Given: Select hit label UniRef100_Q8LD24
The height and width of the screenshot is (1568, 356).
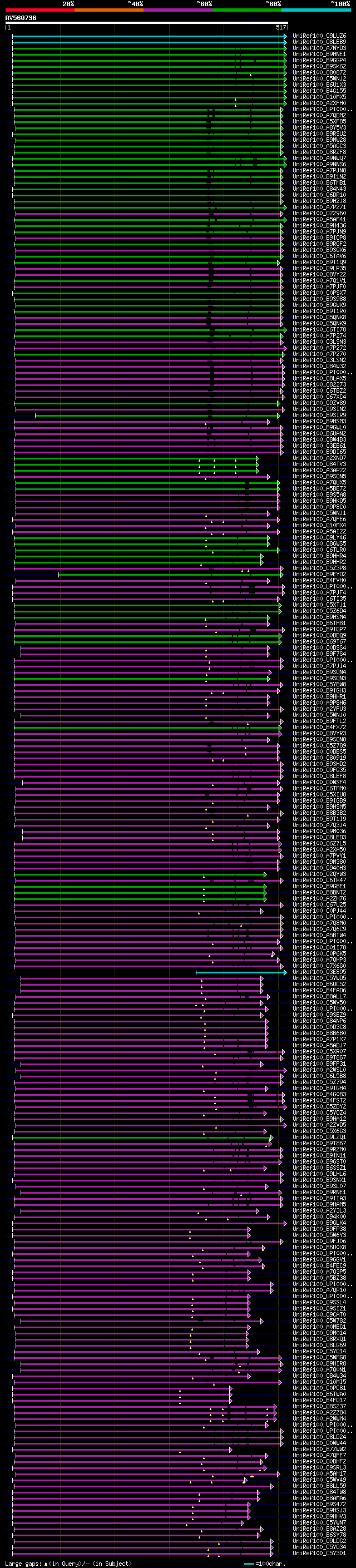Looking at the screenshot, I should coord(319,1437).
